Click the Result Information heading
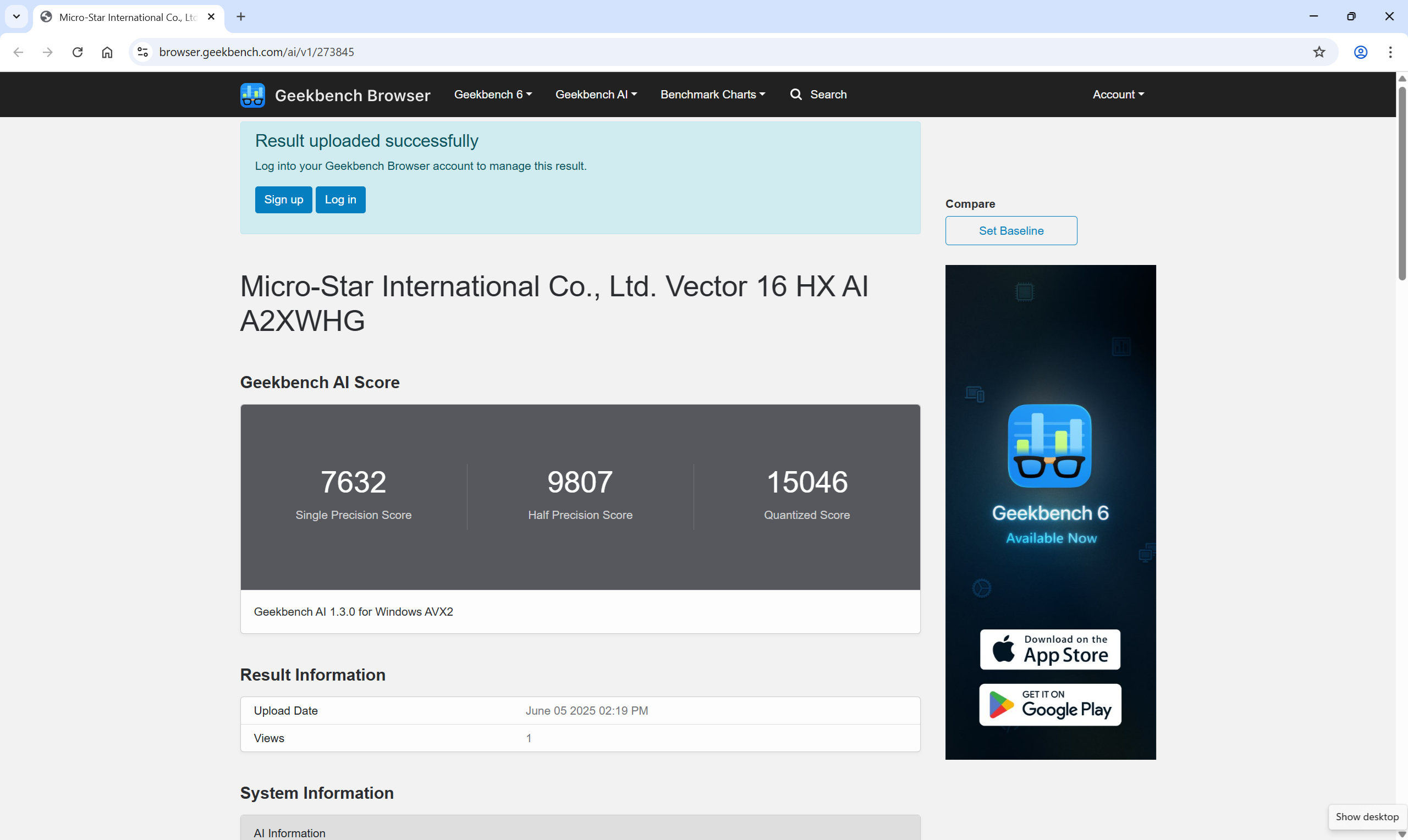Image resolution: width=1408 pixels, height=840 pixels. click(312, 675)
